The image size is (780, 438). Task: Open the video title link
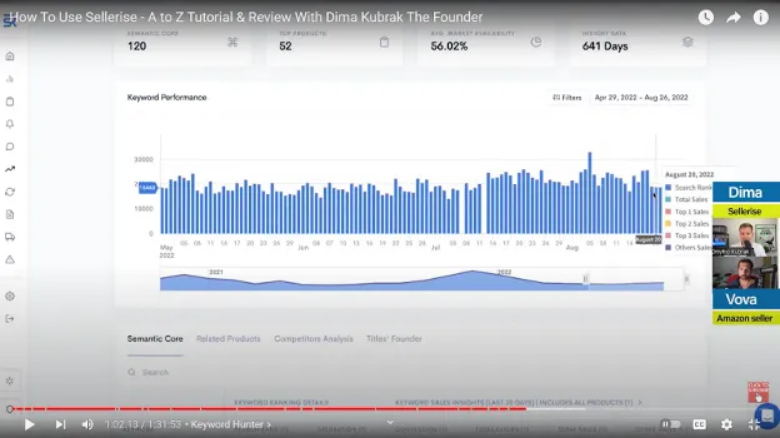(x=246, y=17)
